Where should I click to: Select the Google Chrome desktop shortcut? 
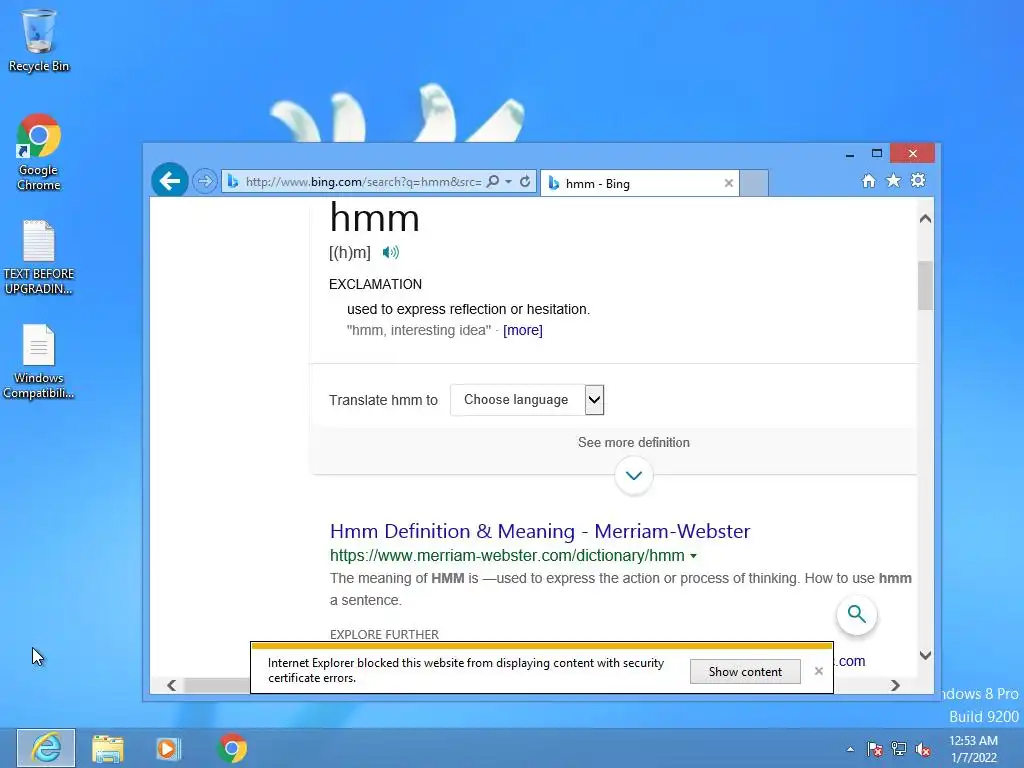39,152
